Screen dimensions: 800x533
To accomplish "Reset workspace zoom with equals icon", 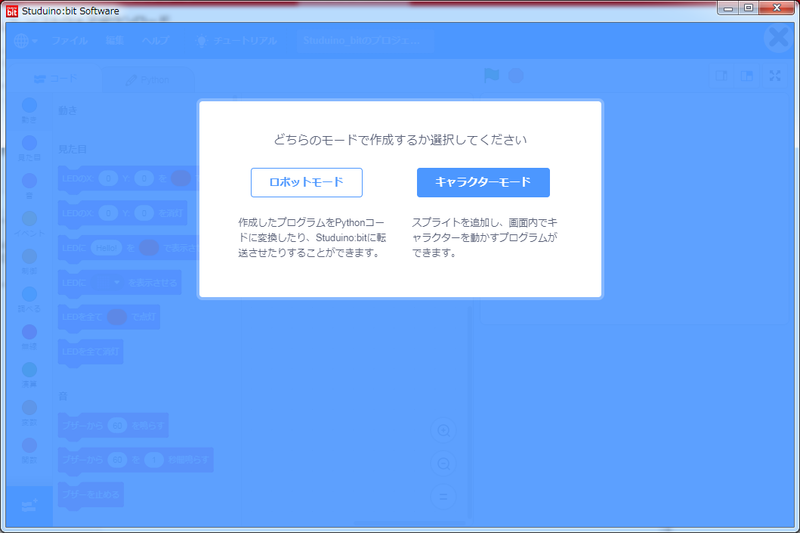I will tap(443, 497).
